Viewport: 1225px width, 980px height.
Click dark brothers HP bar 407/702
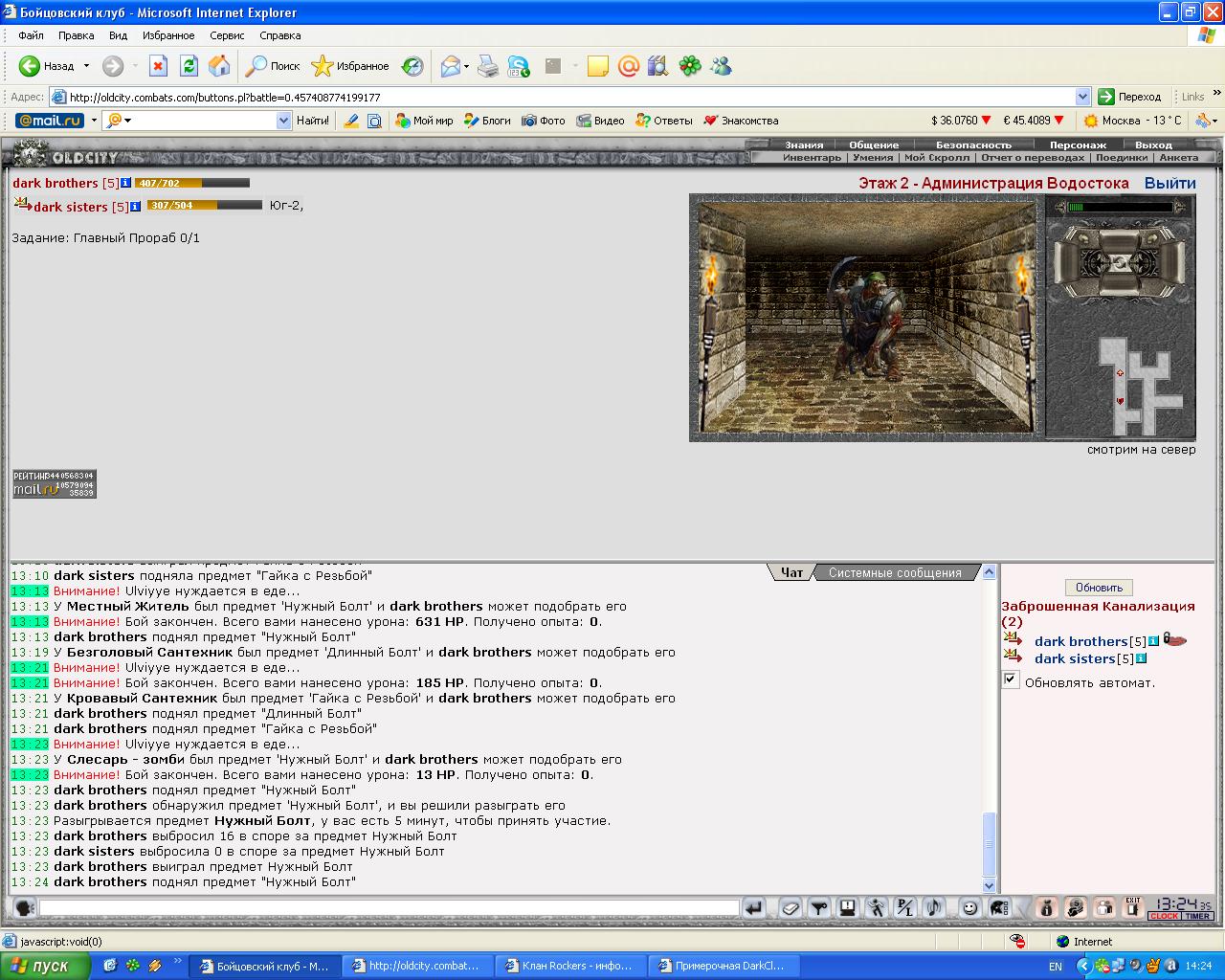click(191, 183)
